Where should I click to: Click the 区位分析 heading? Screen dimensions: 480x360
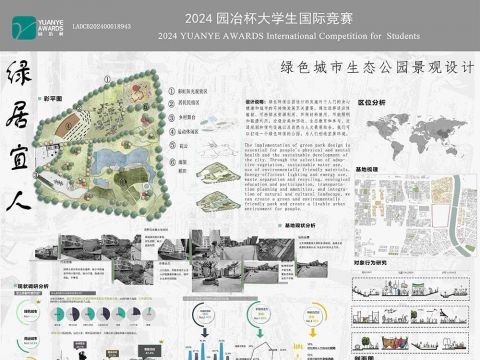tap(372, 102)
